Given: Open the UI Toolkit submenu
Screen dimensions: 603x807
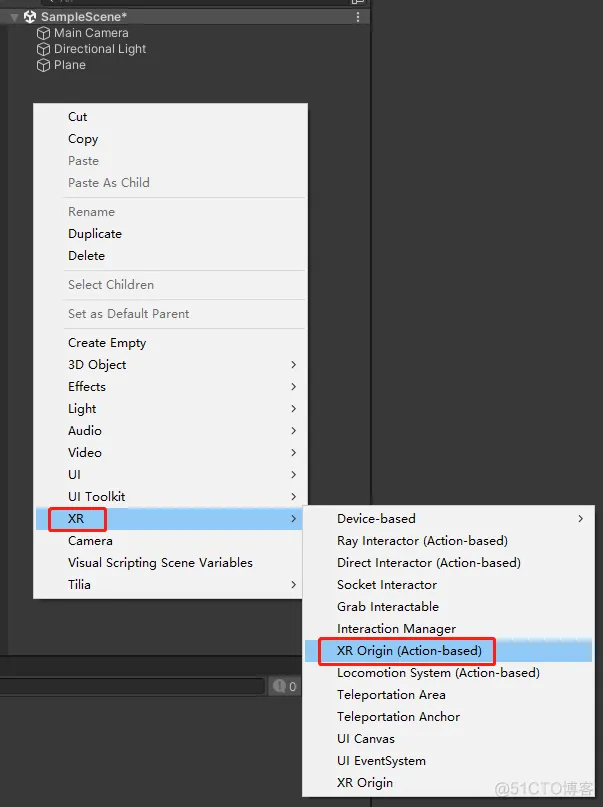Looking at the screenshot, I should pos(170,497).
